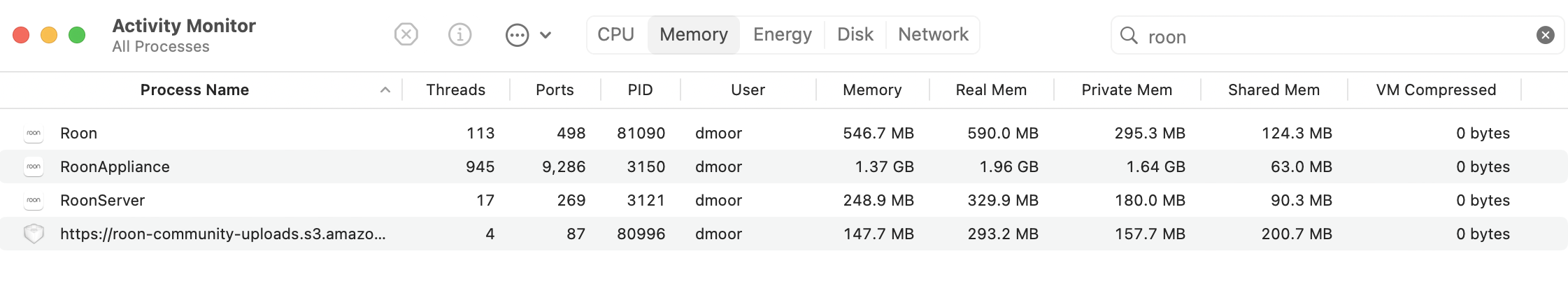Open the process Info inspector icon
The height and width of the screenshot is (284, 1568).
(x=459, y=34)
